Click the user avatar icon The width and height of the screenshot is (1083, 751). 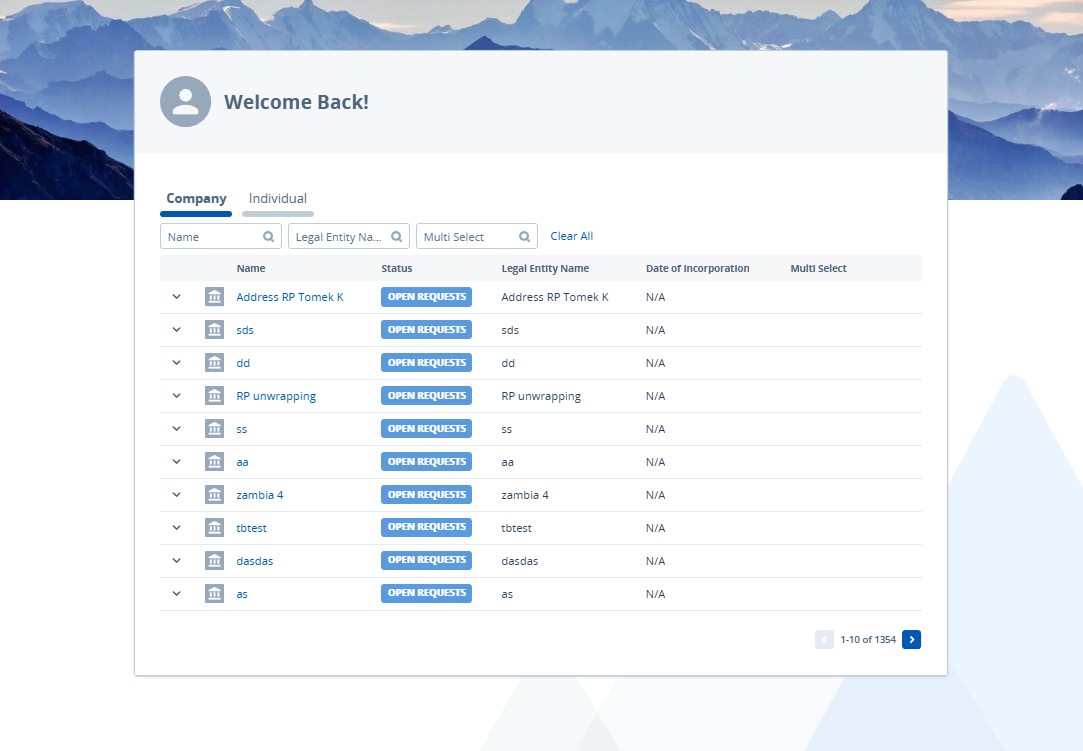coord(185,101)
